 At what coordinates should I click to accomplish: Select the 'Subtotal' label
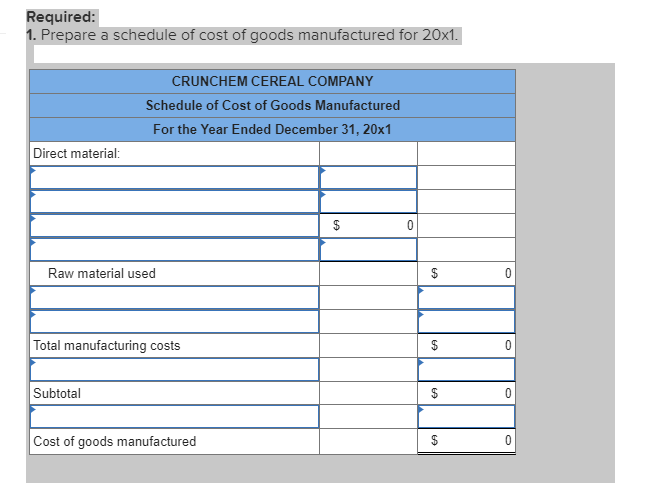(57, 394)
